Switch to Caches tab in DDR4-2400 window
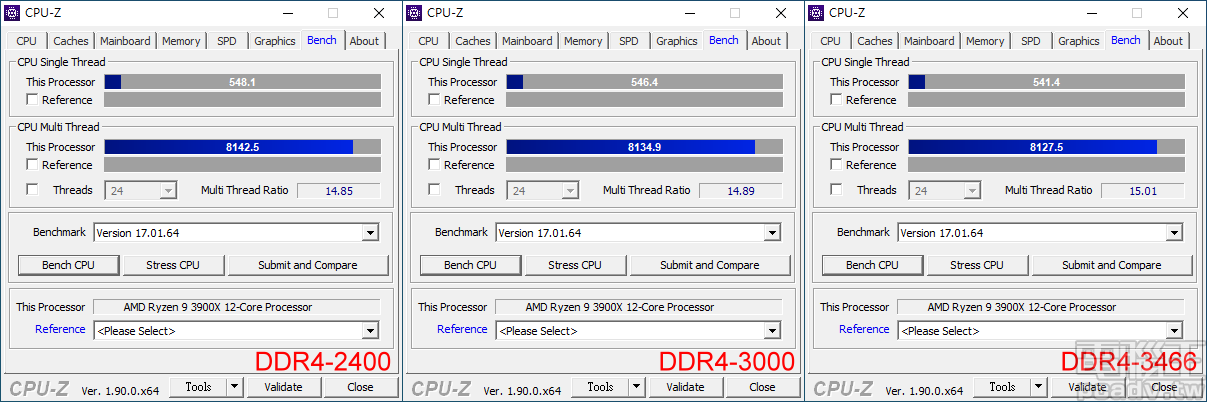 click(71, 41)
